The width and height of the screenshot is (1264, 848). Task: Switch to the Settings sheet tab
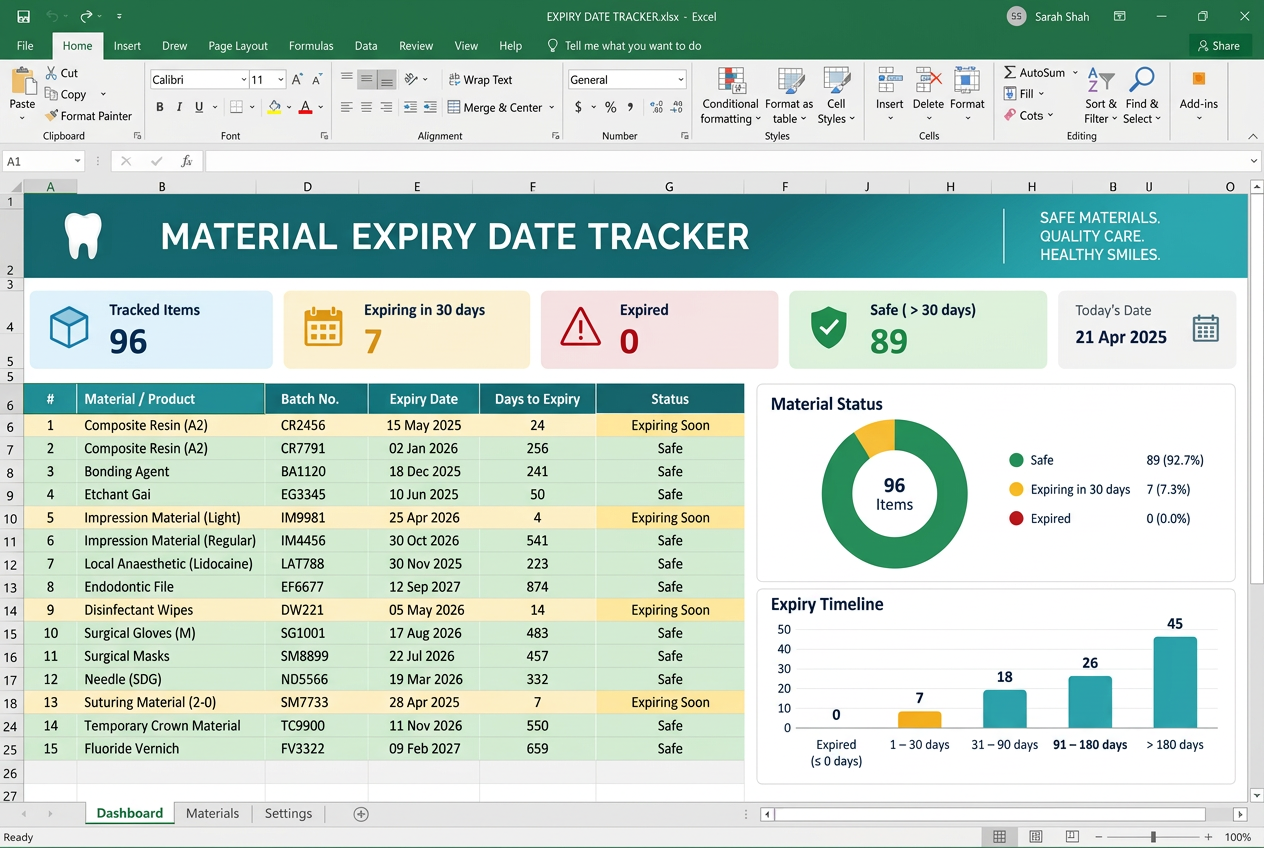pyautogui.click(x=288, y=814)
